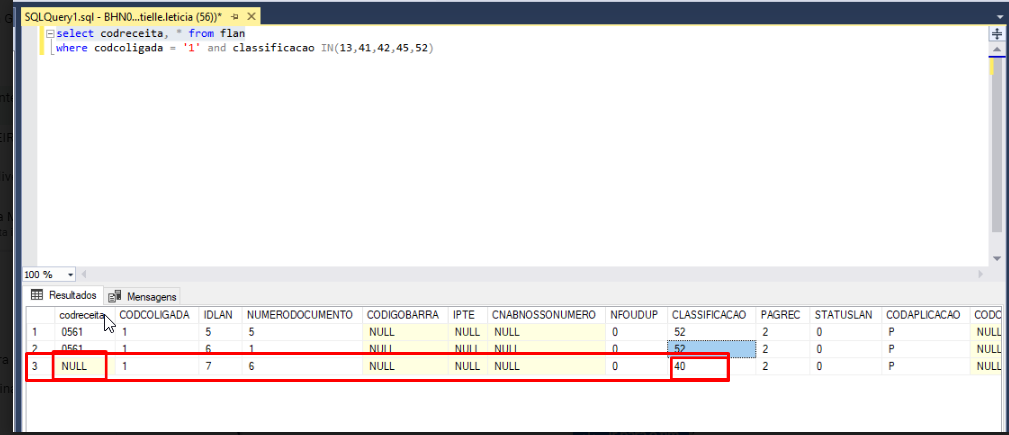
Task: Open the 100 % zoom dropdown
Action: click(x=70, y=275)
